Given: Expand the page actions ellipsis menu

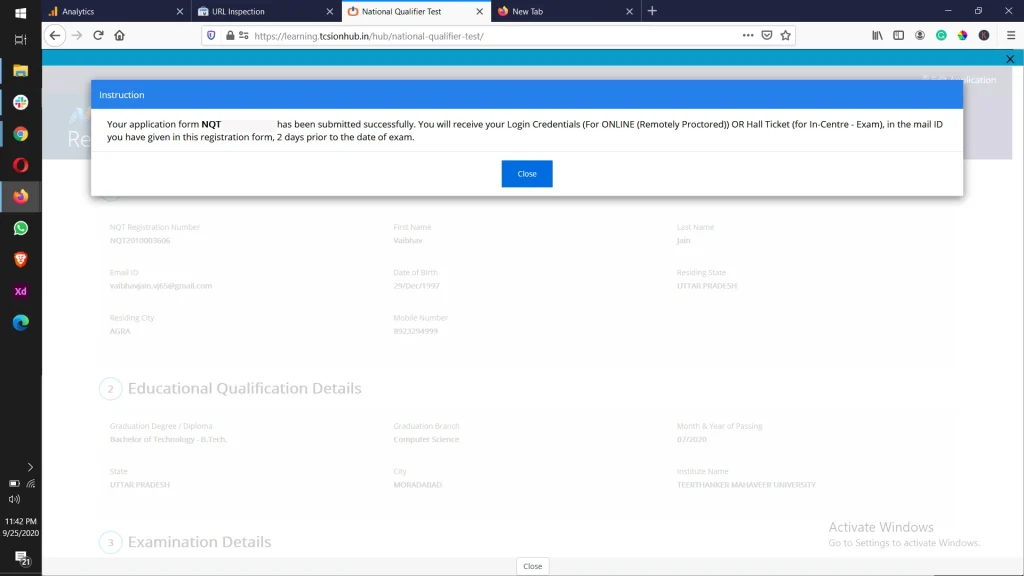Looking at the screenshot, I should [x=748, y=36].
